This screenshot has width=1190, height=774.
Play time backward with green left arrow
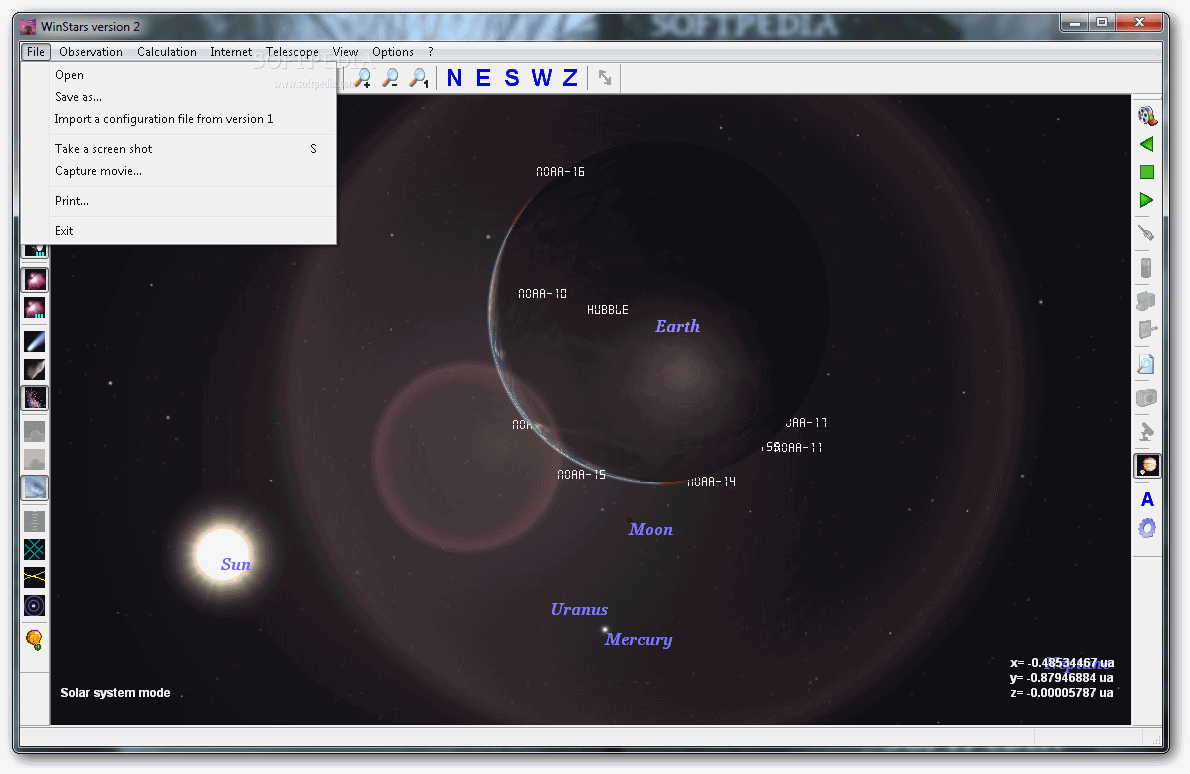(x=1147, y=144)
